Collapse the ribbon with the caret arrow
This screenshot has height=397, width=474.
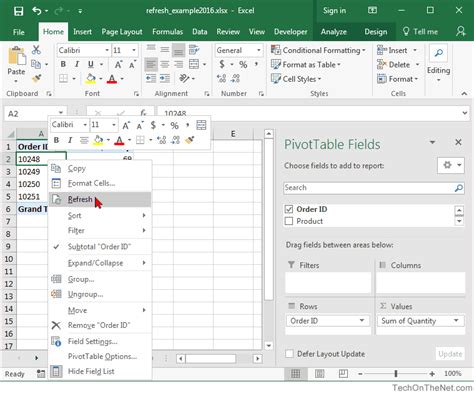(x=464, y=94)
